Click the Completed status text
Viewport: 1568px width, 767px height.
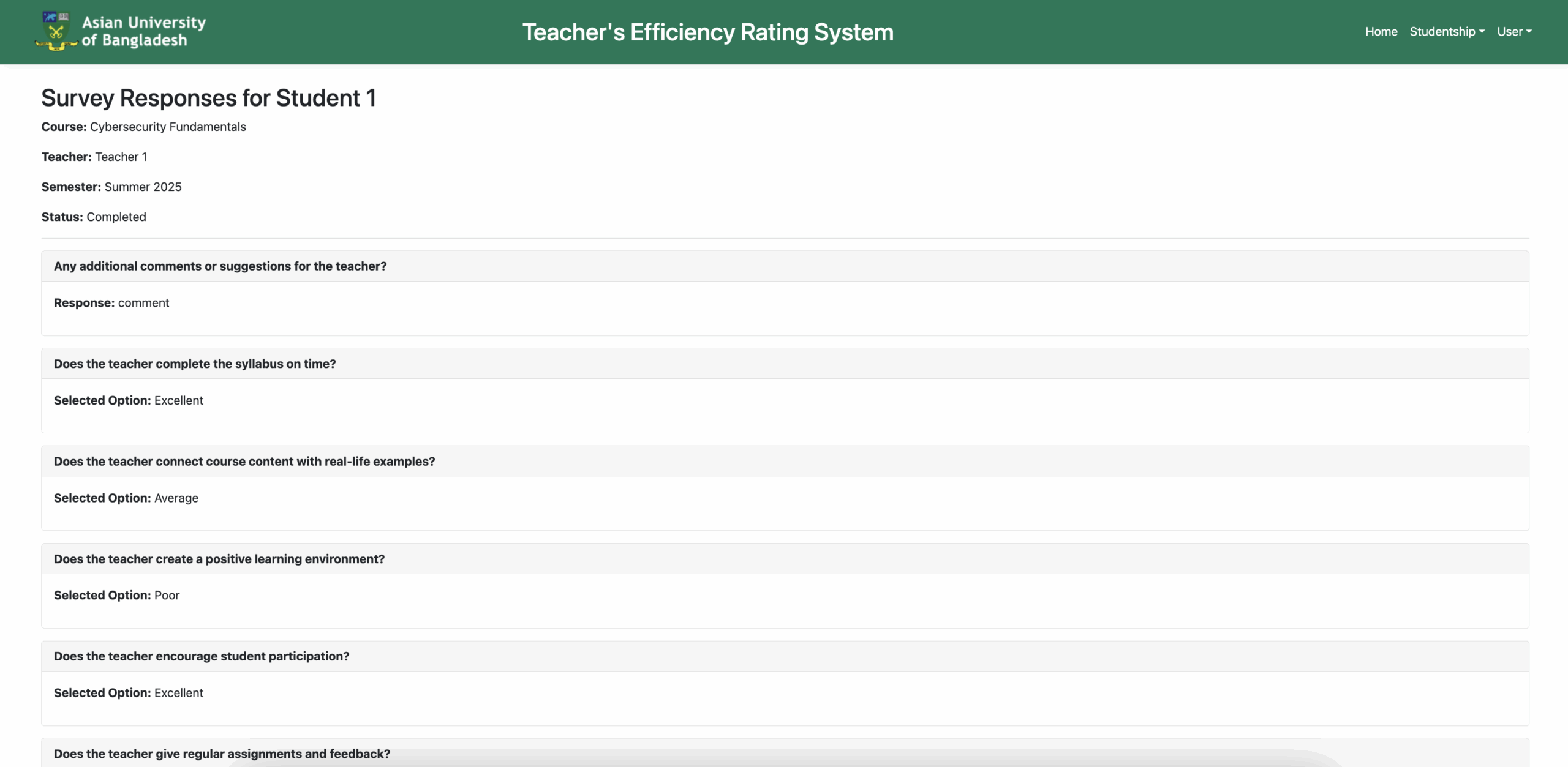coord(116,217)
